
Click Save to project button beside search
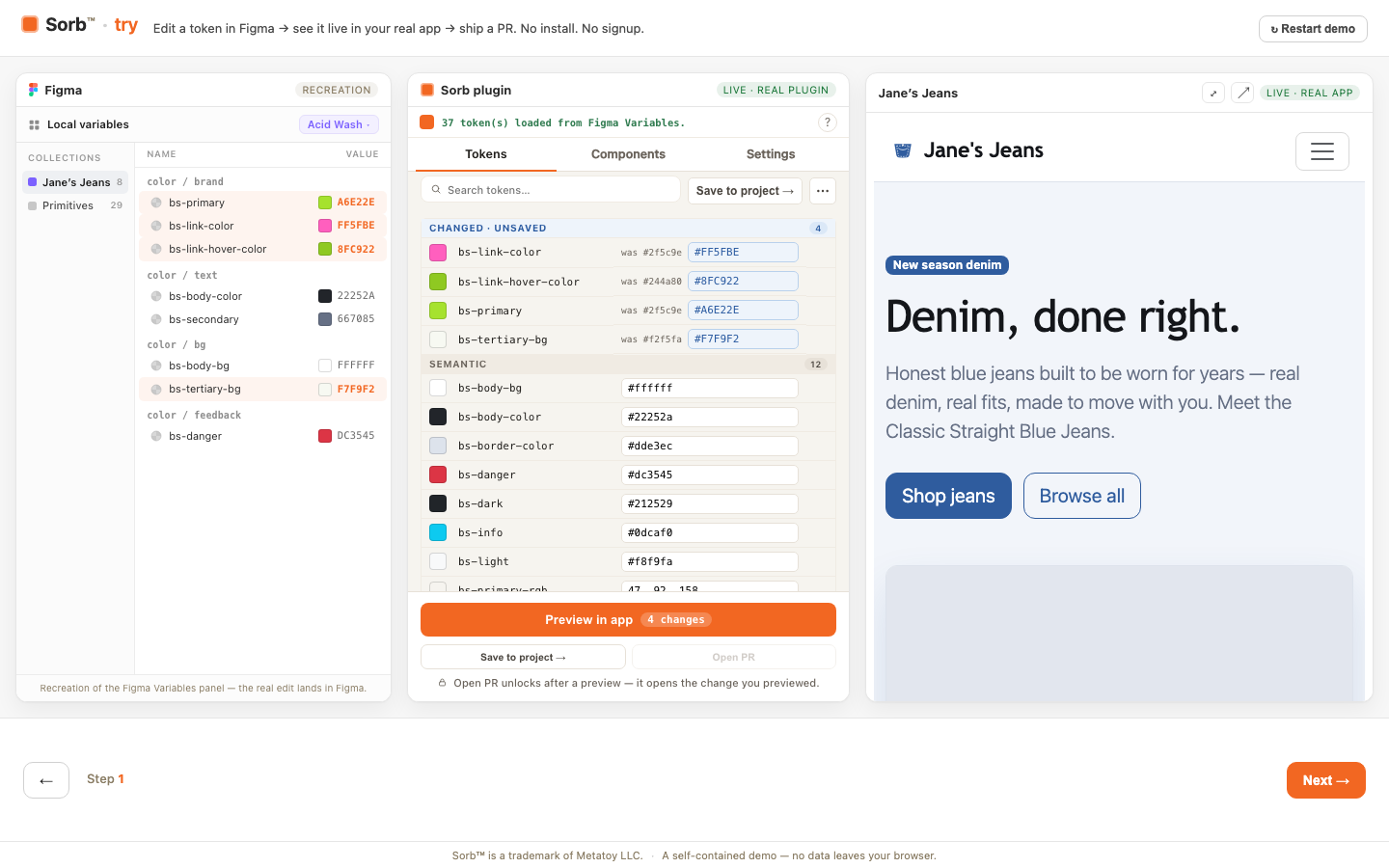point(745,191)
